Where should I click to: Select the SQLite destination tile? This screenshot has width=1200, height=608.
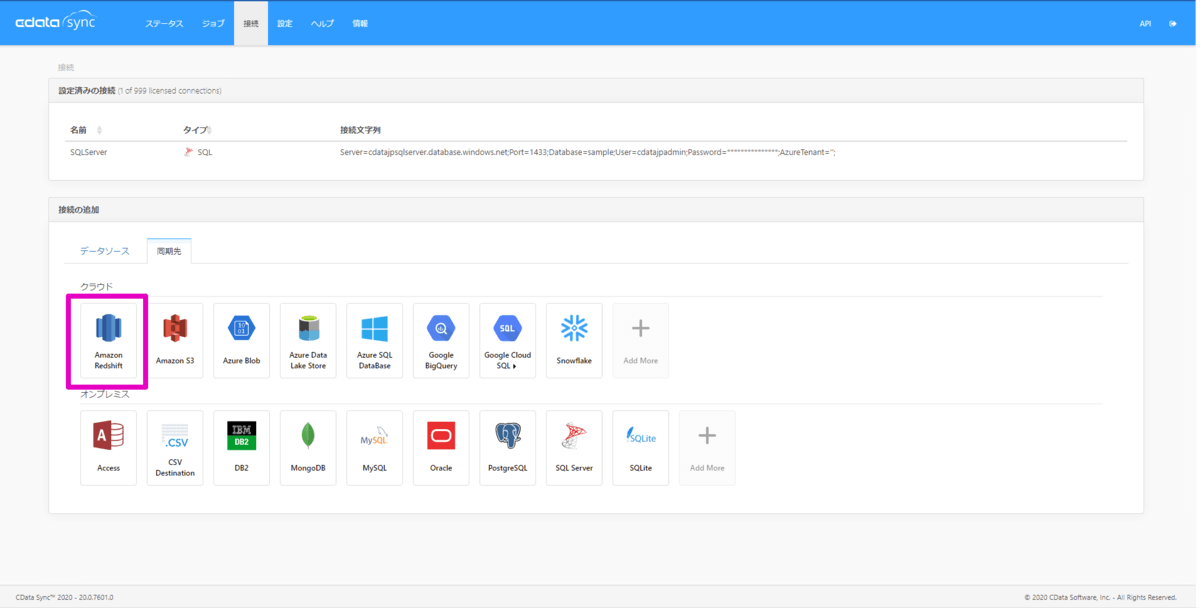(x=640, y=448)
